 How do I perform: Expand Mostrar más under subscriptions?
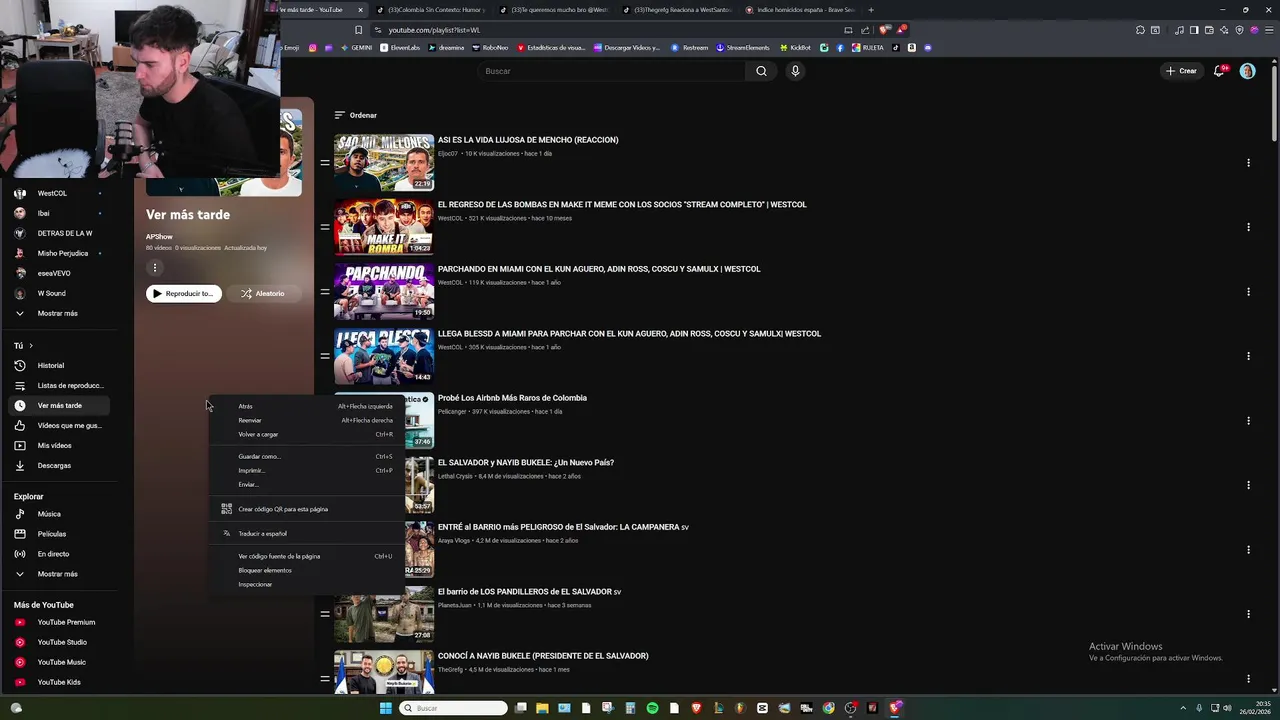[57, 313]
